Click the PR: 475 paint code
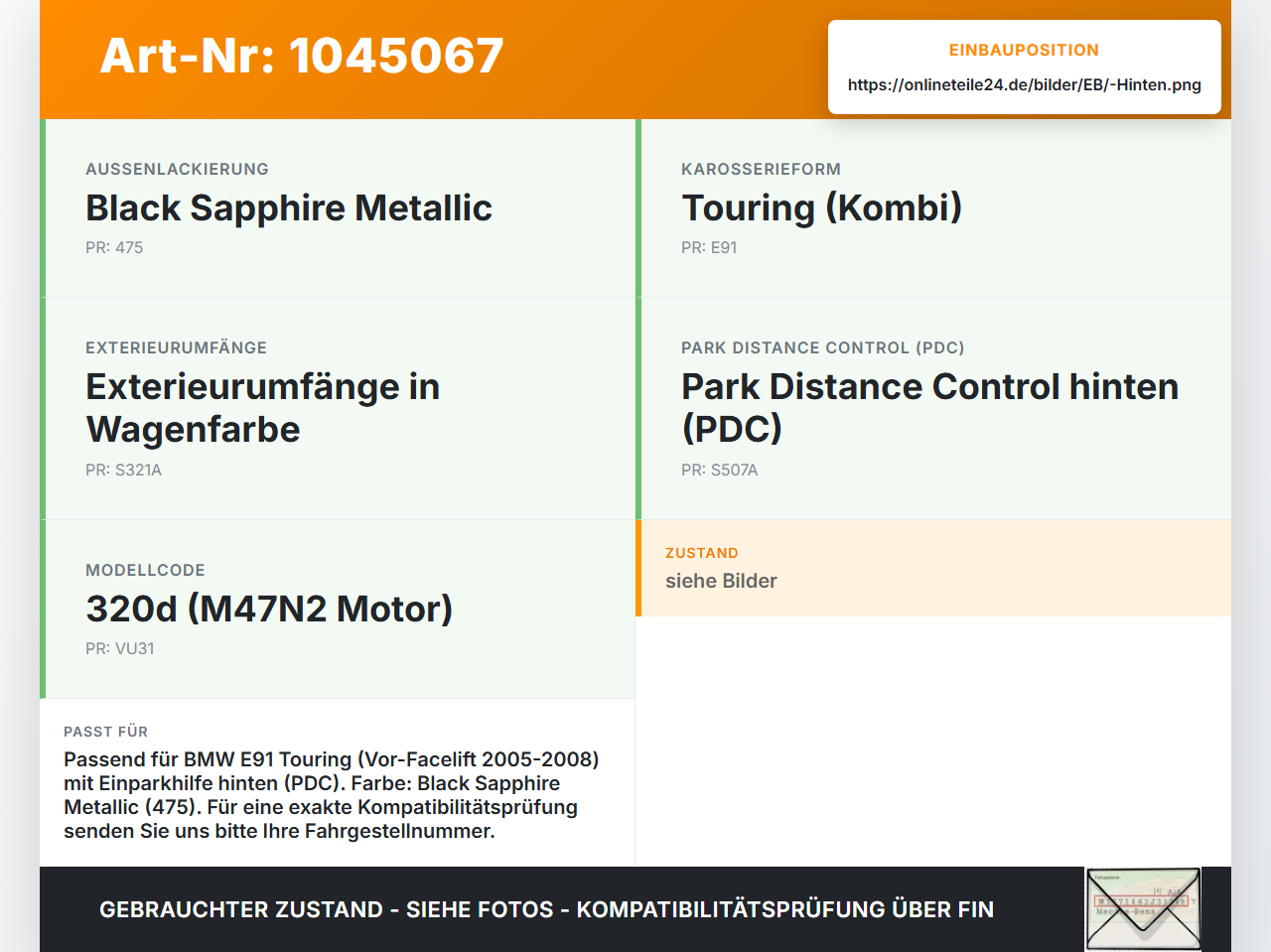1271x952 pixels. click(114, 247)
